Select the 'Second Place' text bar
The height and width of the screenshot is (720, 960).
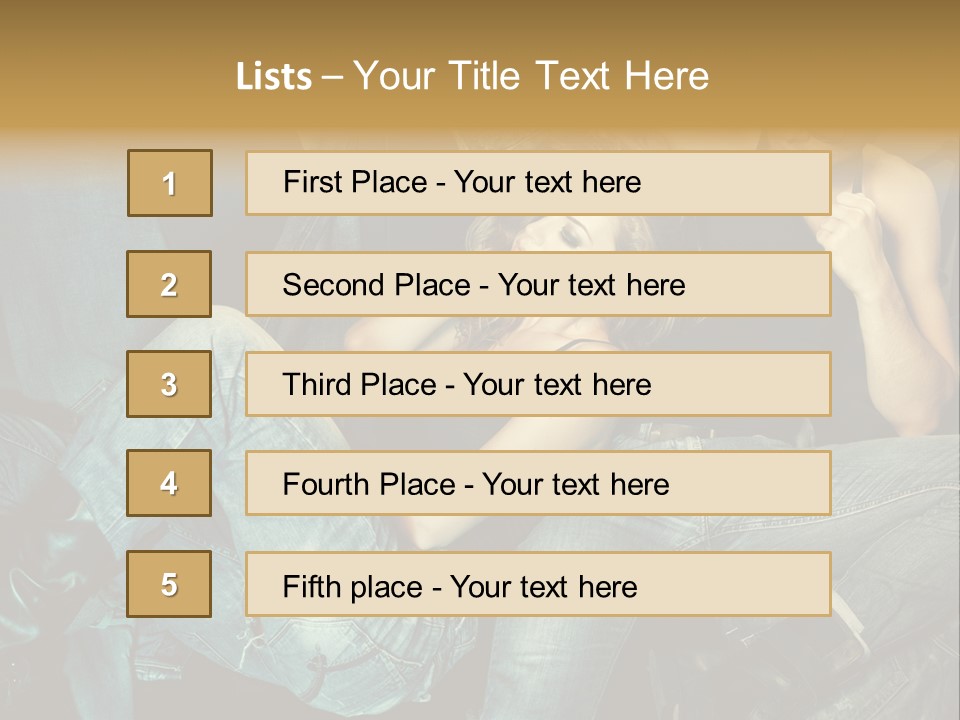538,284
